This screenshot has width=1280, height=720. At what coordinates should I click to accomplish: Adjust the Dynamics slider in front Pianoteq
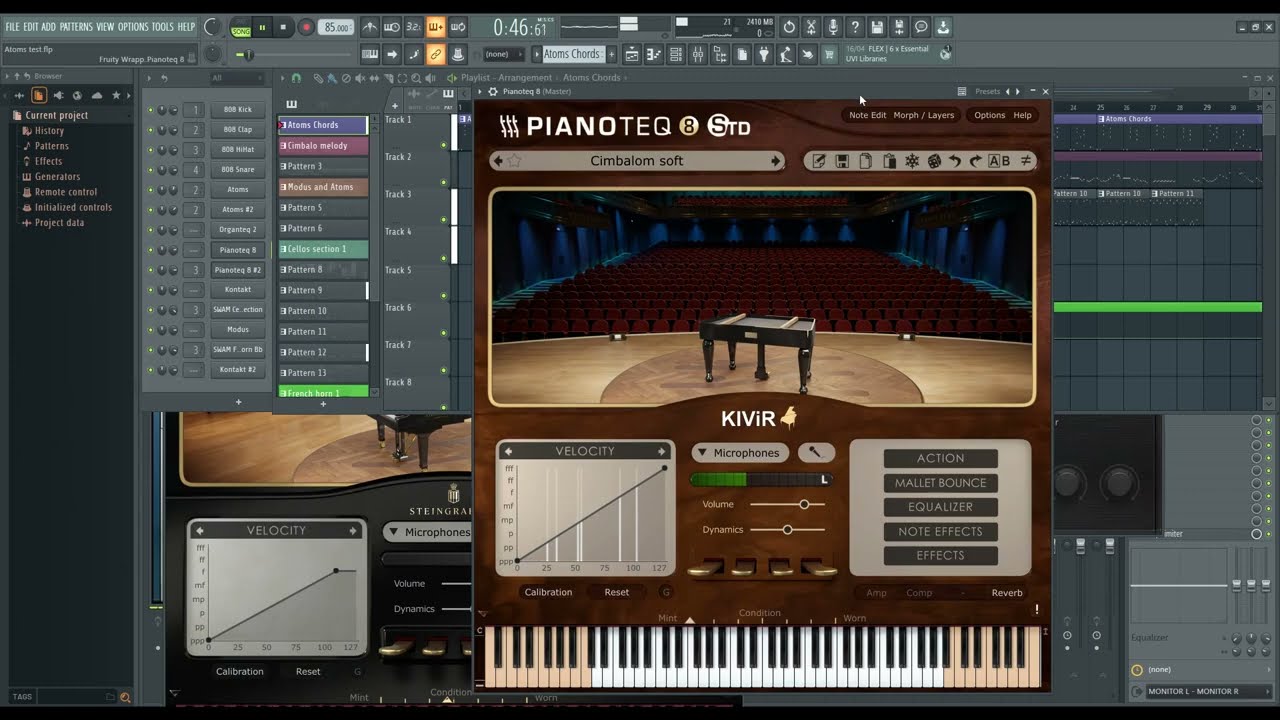point(788,529)
